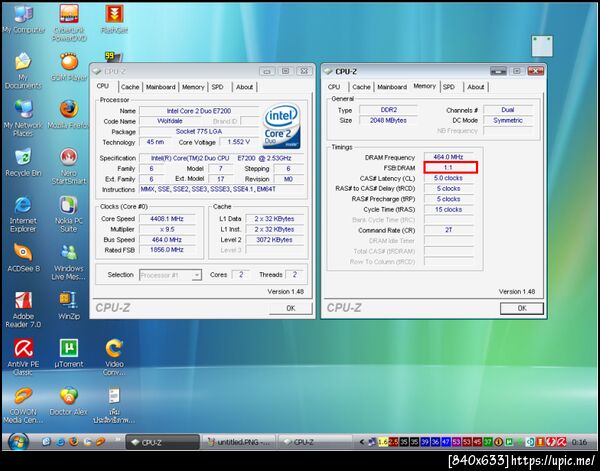Launch CyberLink PowerDVD from the desktop

tap(69, 22)
